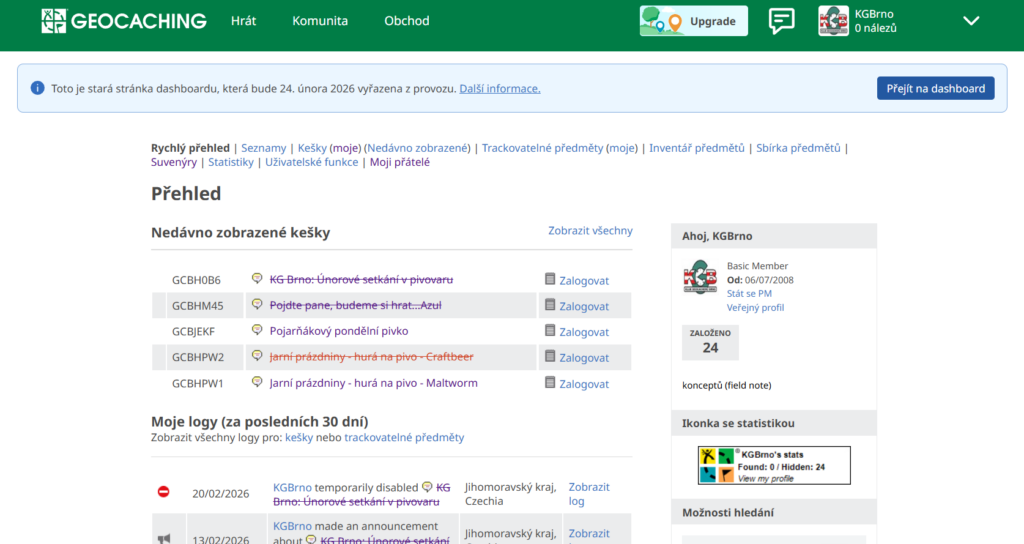This screenshot has width=1024, height=544.
Task: Click the event icon beside Craftbeer cache
Action: pos(257,356)
